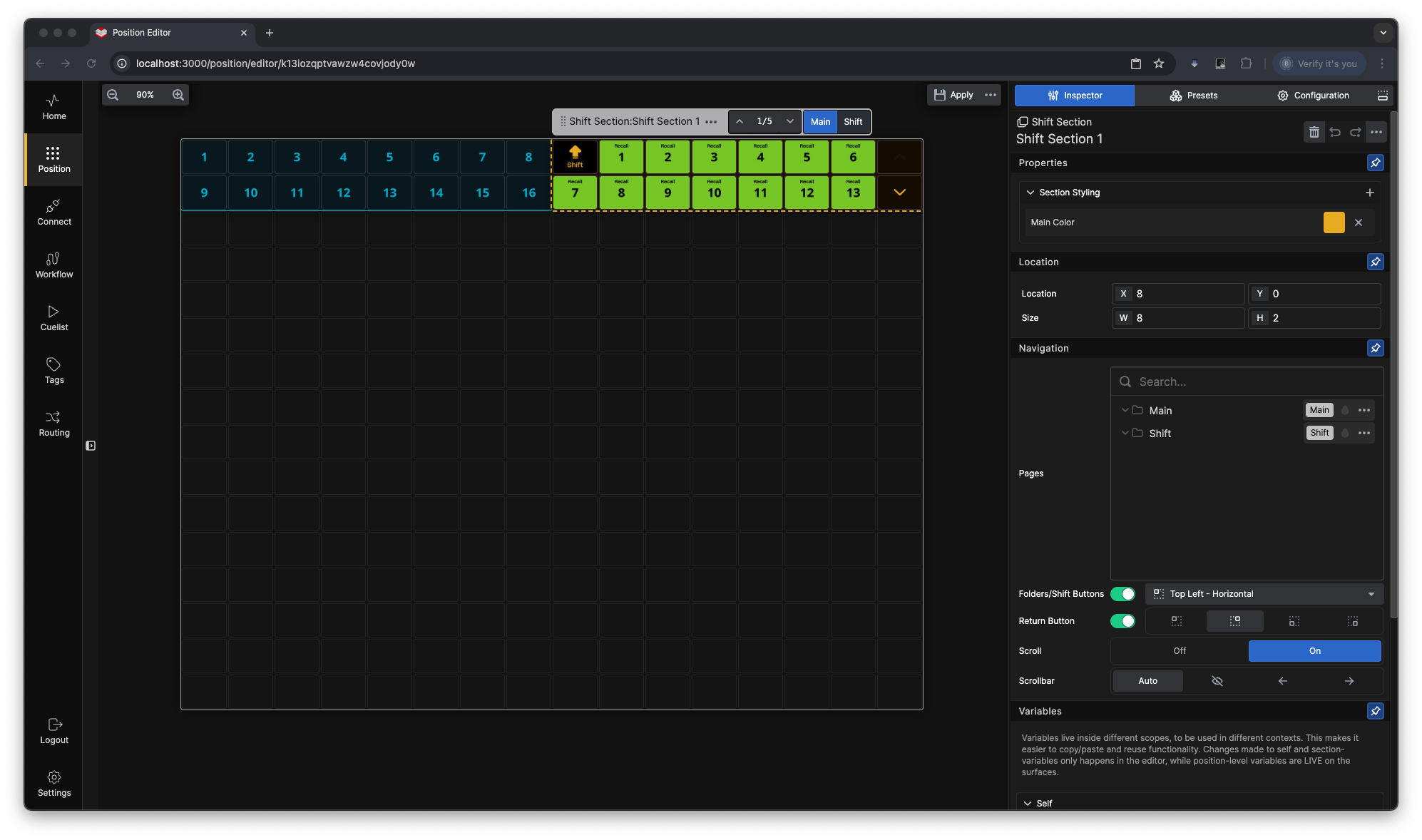Open the Top Left - Horizontal dropdown
1422x840 pixels.
pyautogui.click(x=1264, y=594)
